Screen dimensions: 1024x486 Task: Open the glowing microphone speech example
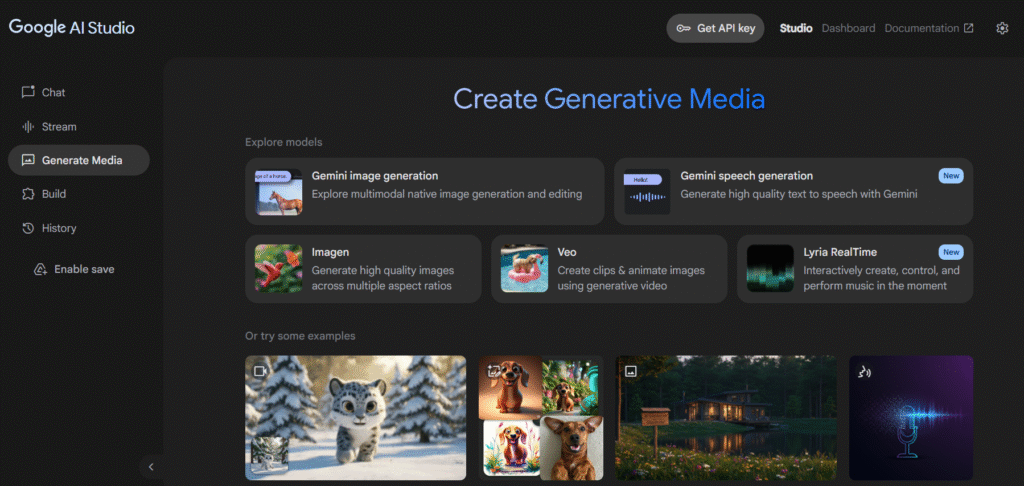[x=911, y=418]
